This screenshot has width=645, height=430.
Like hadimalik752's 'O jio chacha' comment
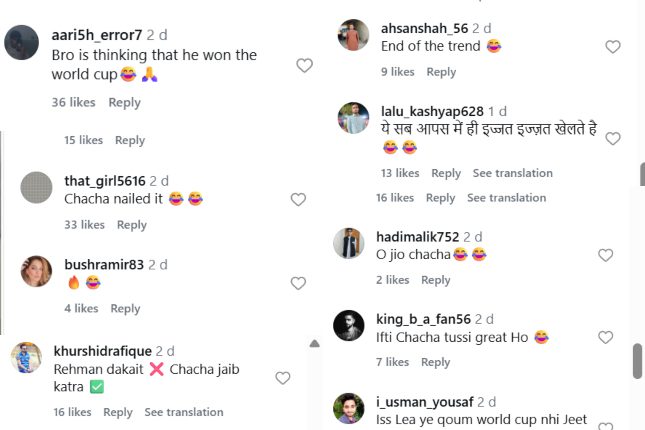pyautogui.click(x=605, y=256)
